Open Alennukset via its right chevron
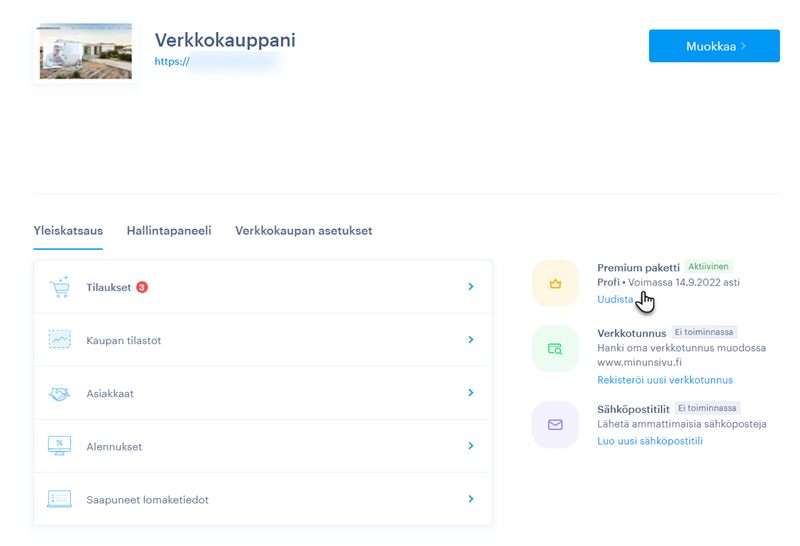 pyautogui.click(x=470, y=446)
